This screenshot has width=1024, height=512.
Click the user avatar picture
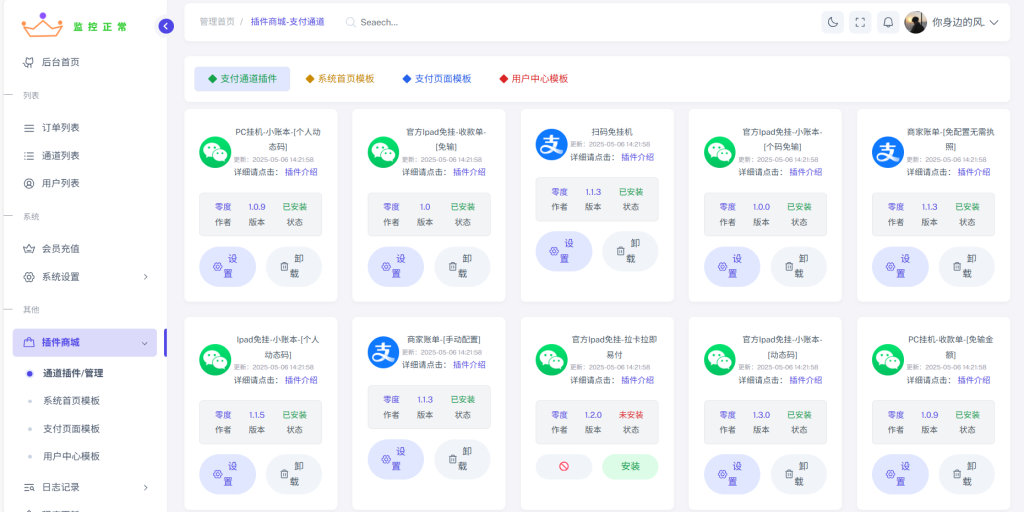point(916,22)
